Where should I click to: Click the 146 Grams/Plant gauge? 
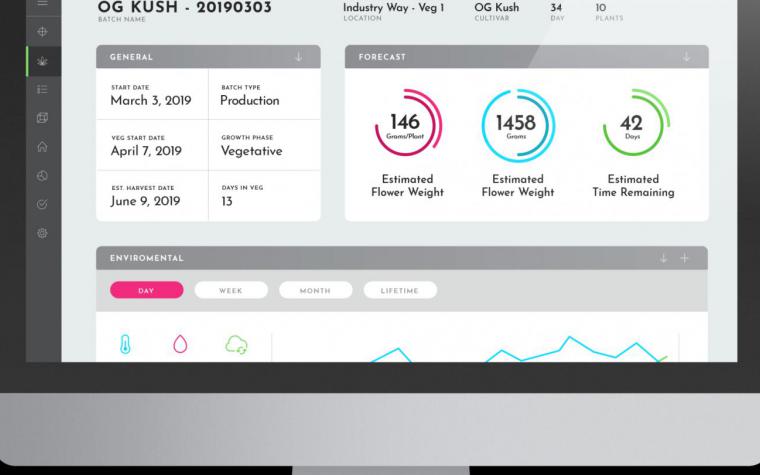point(408,123)
